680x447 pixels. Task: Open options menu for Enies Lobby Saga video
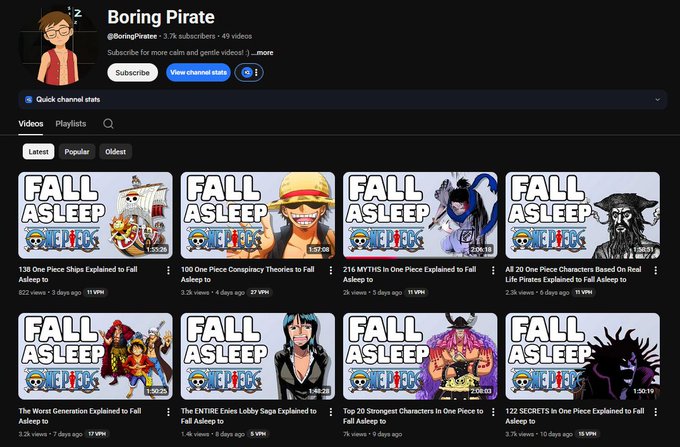pos(330,412)
